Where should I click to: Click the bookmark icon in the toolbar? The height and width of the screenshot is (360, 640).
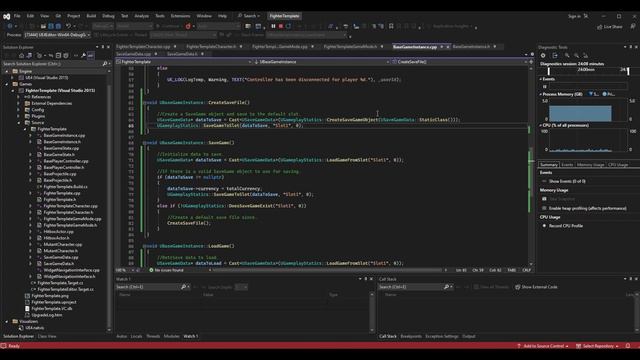coord(391,26)
